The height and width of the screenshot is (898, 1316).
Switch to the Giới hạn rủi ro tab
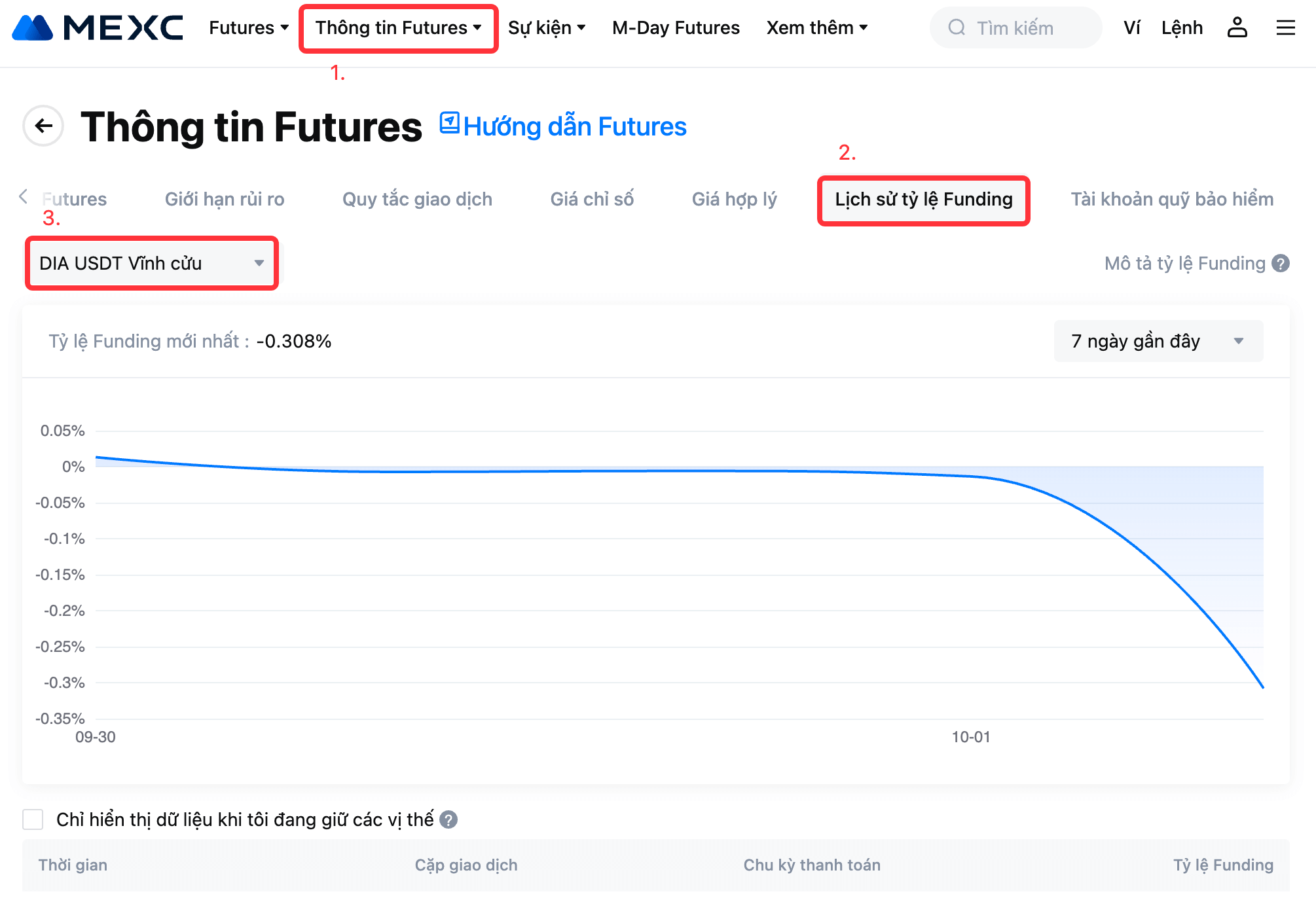(225, 199)
